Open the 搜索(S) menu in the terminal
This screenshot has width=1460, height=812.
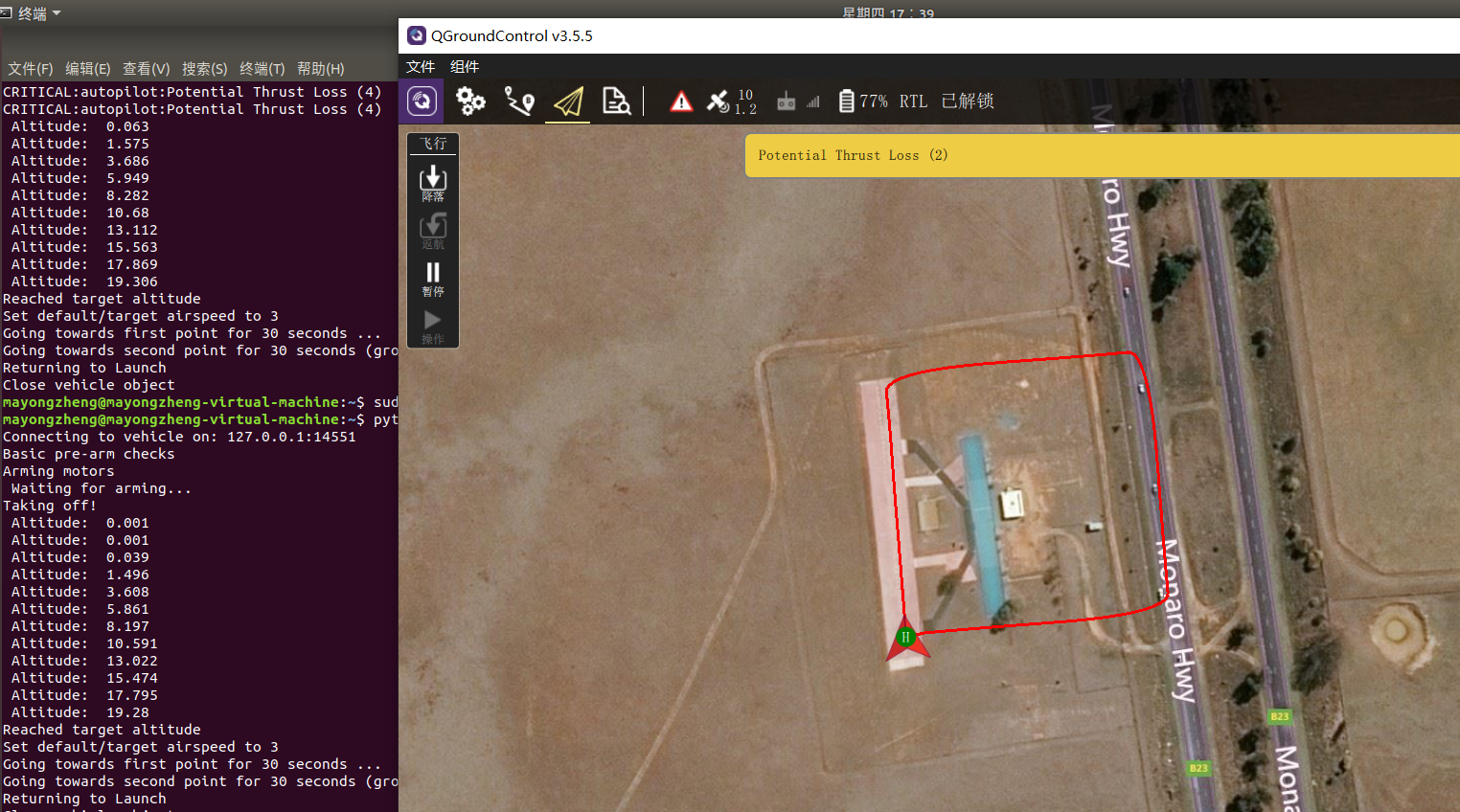coord(204,68)
